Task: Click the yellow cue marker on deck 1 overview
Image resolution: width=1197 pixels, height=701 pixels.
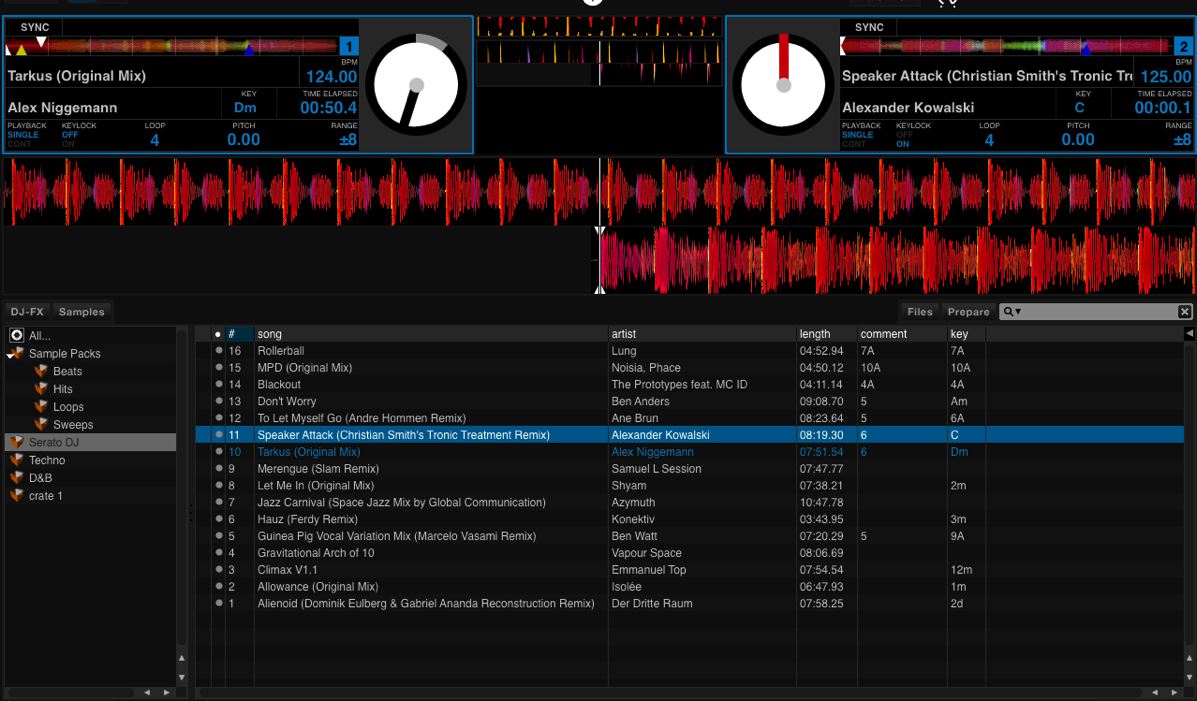Action: click(21, 49)
